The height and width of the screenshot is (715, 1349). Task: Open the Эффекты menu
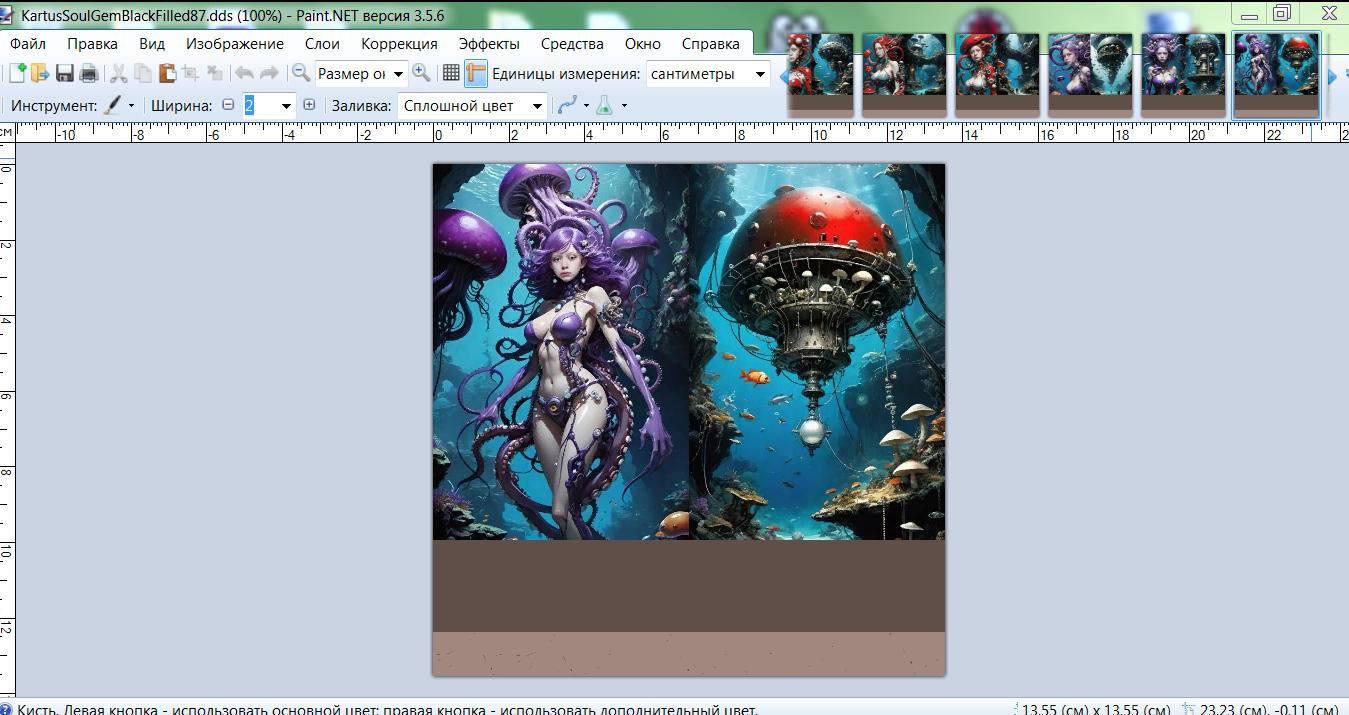pyautogui.click(x=489, y=43)
